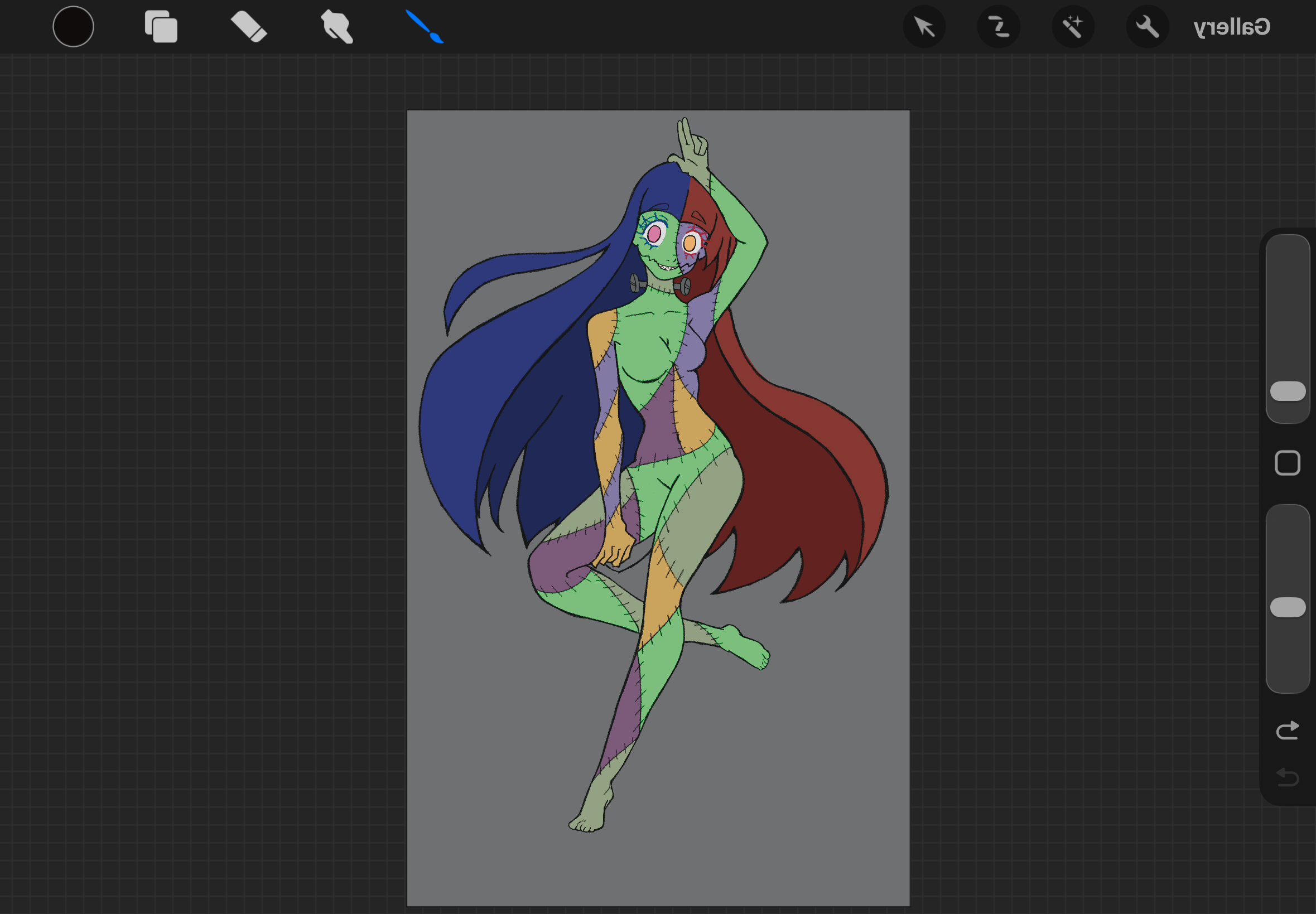Return to the Gallery
Screen dimensions: 1316x914
(x=1232, y=26)
